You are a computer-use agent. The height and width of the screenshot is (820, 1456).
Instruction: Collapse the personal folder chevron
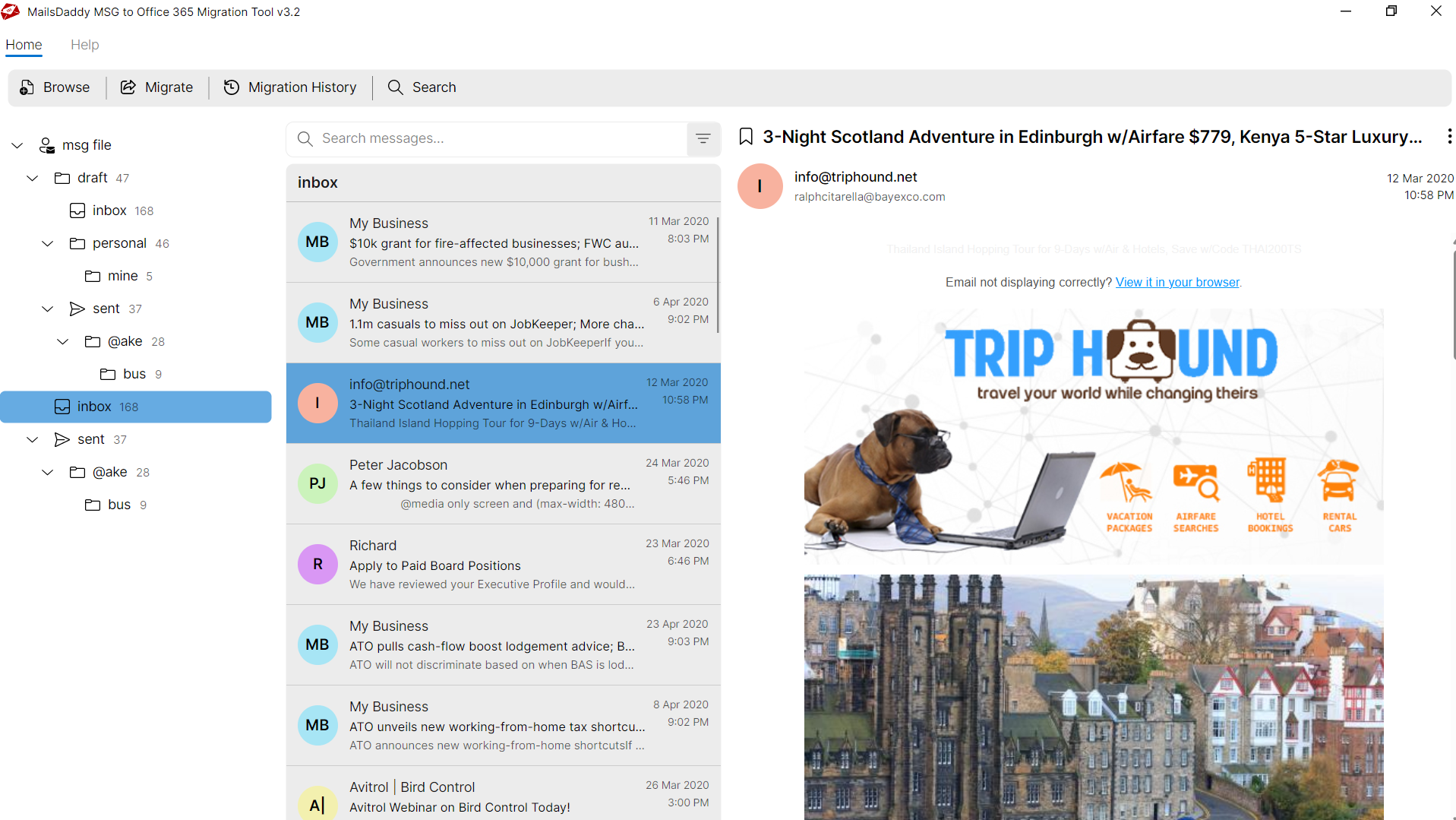[48, 243]
